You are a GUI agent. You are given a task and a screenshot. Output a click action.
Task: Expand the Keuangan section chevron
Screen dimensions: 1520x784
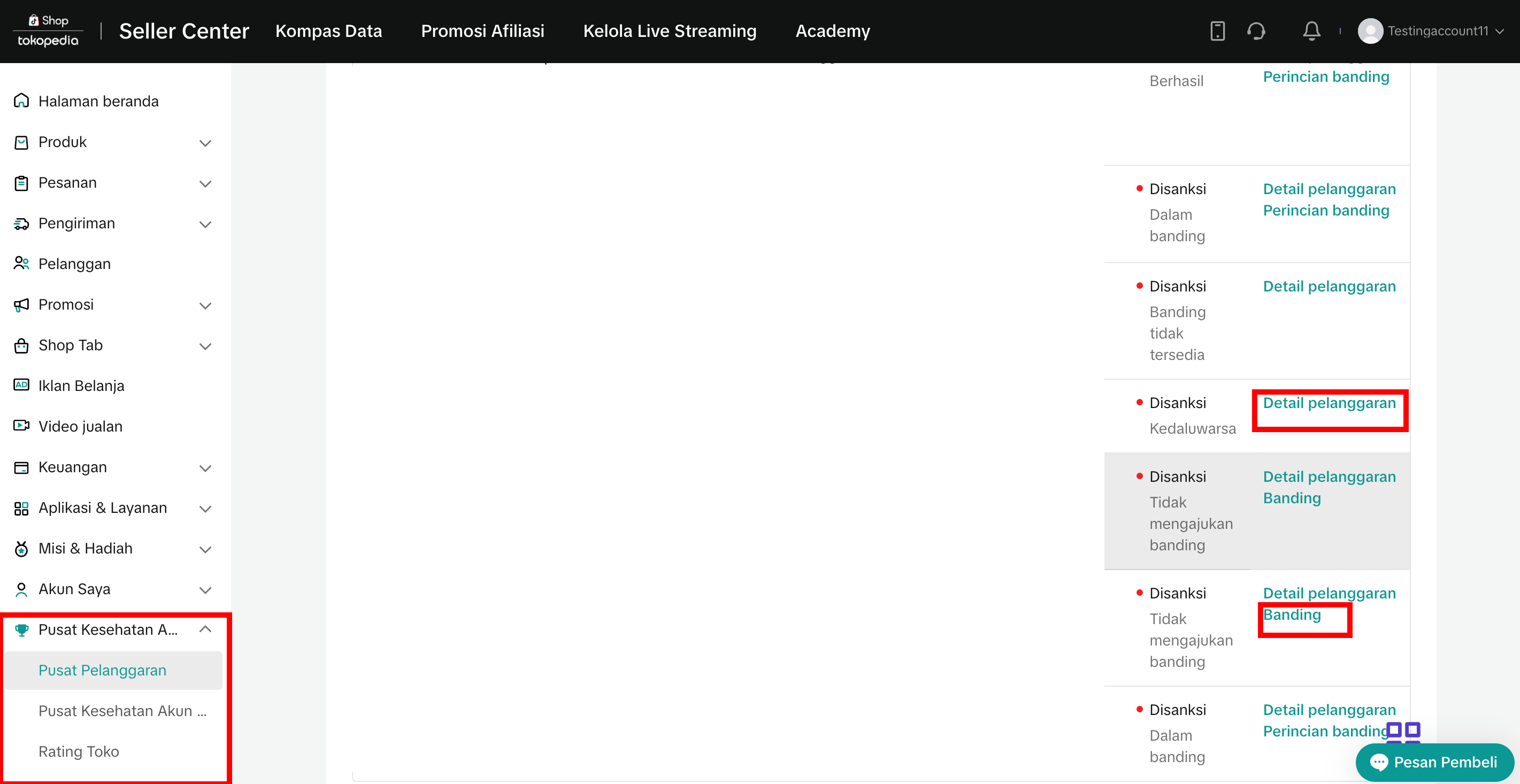(205, 468)
